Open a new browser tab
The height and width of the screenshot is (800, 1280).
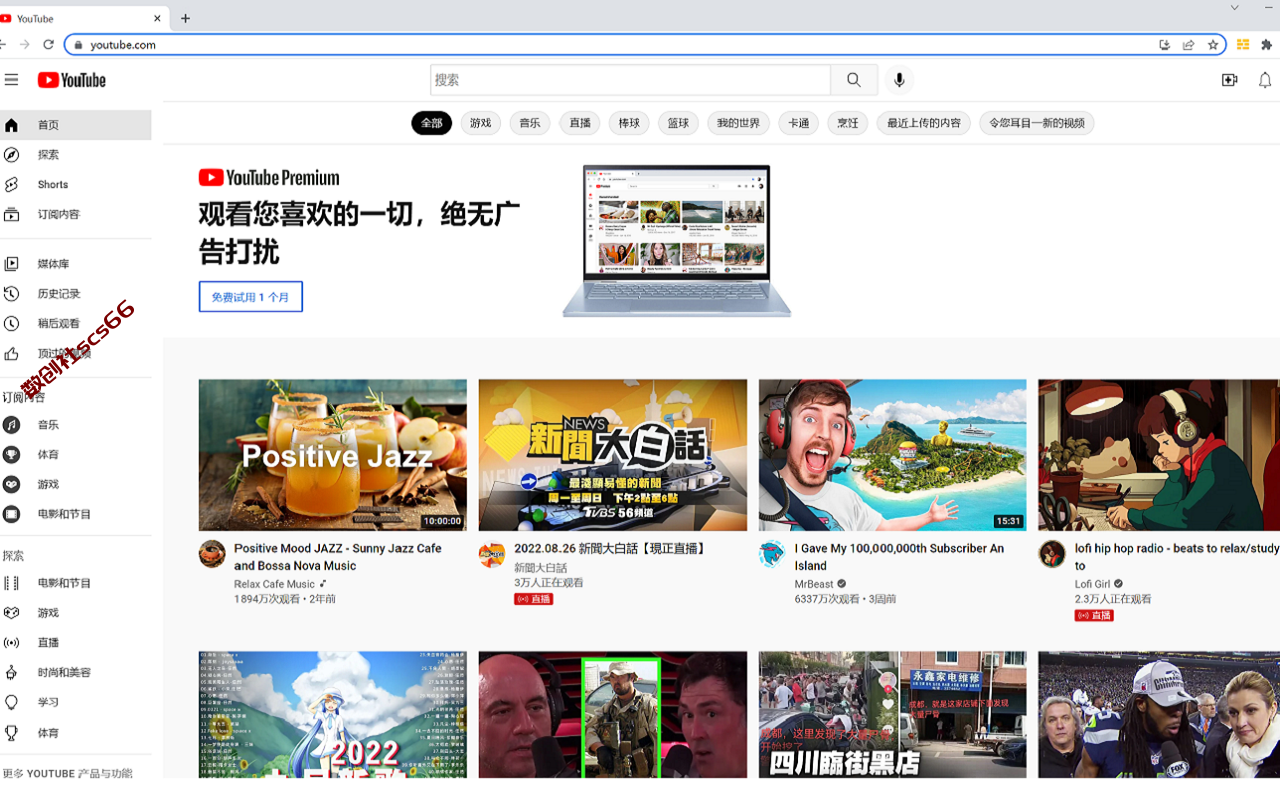click(186, 18)
